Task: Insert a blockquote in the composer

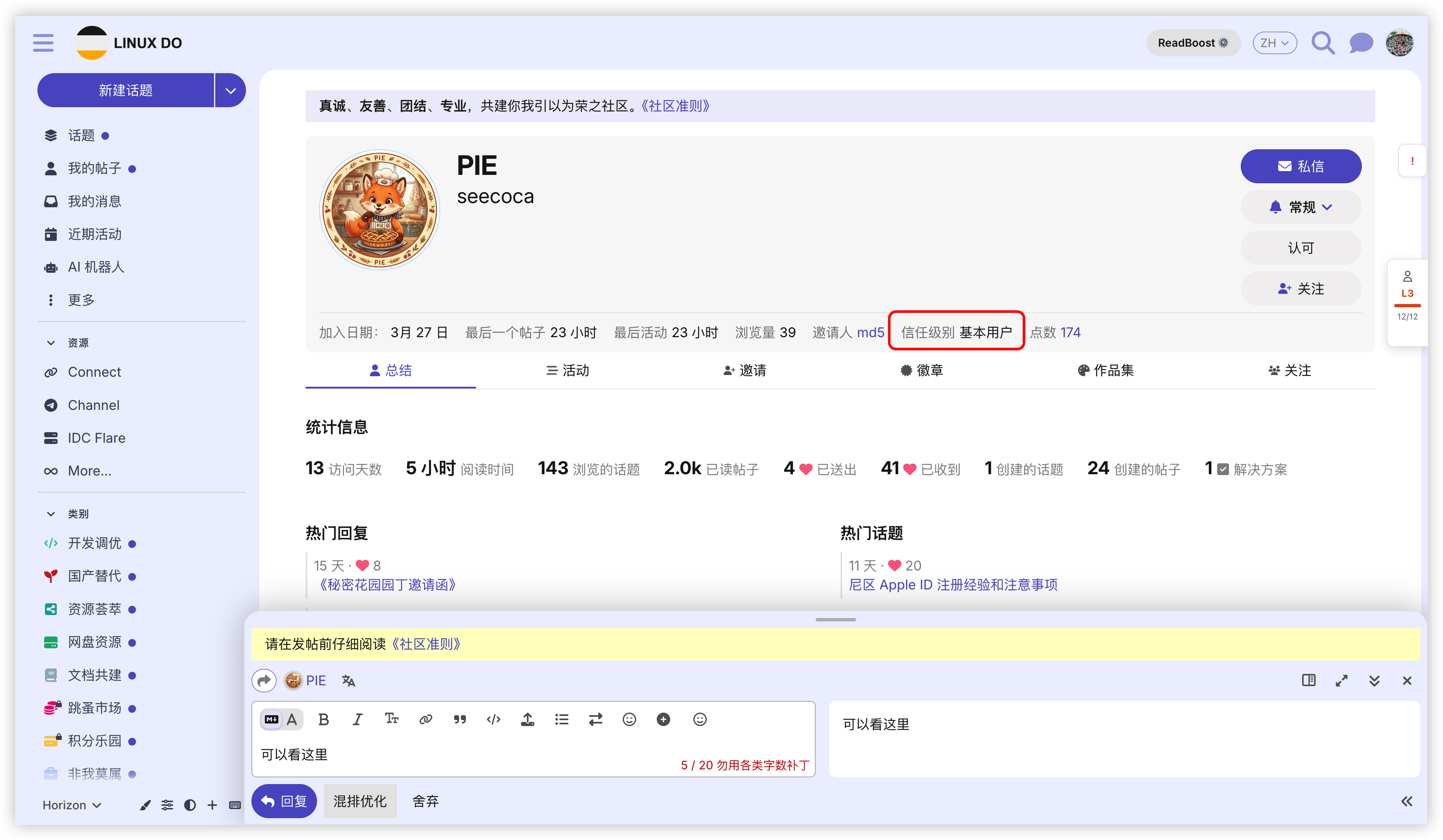Action: (459, 719)
